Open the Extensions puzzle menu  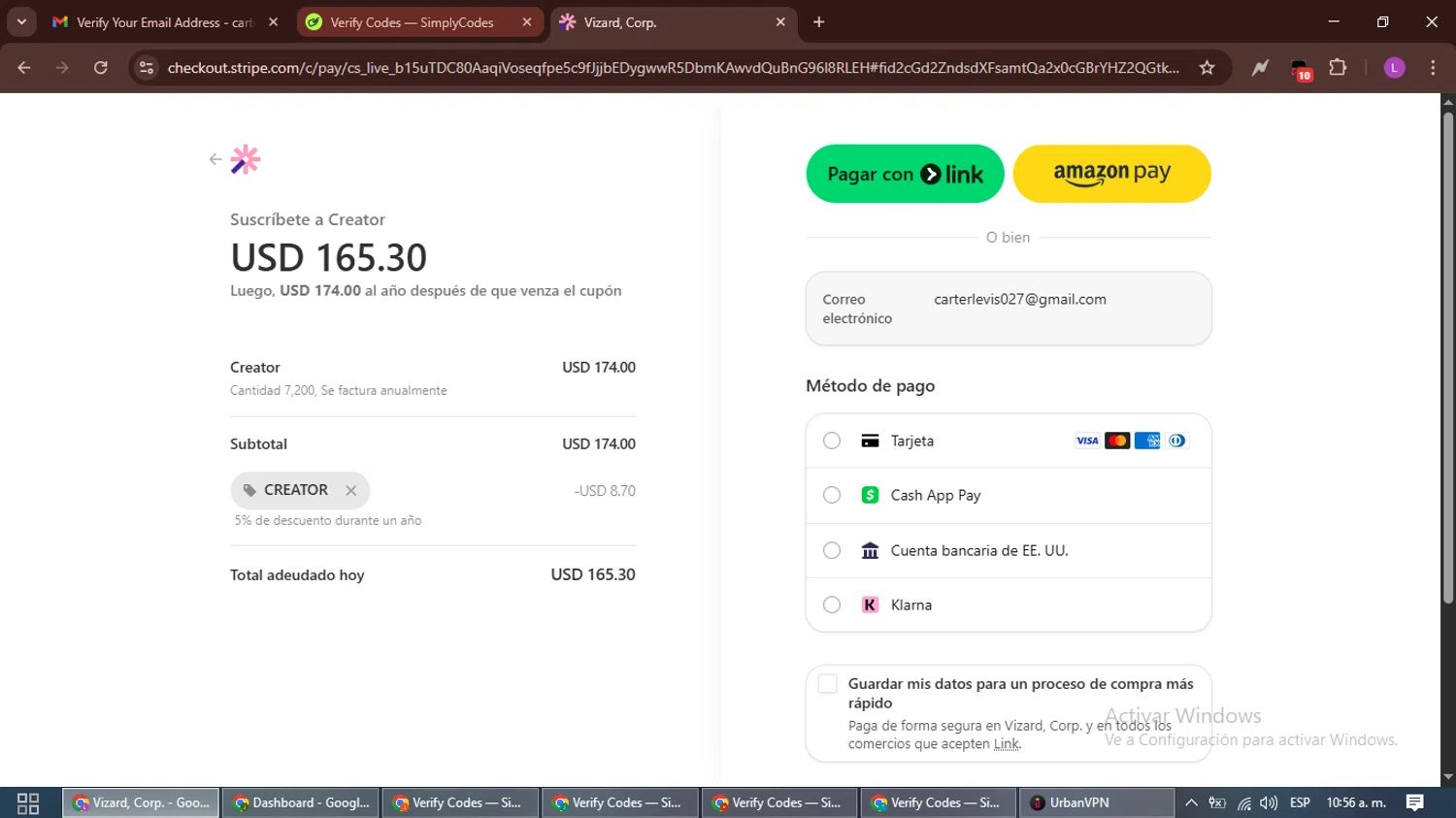pos(1338,68)
